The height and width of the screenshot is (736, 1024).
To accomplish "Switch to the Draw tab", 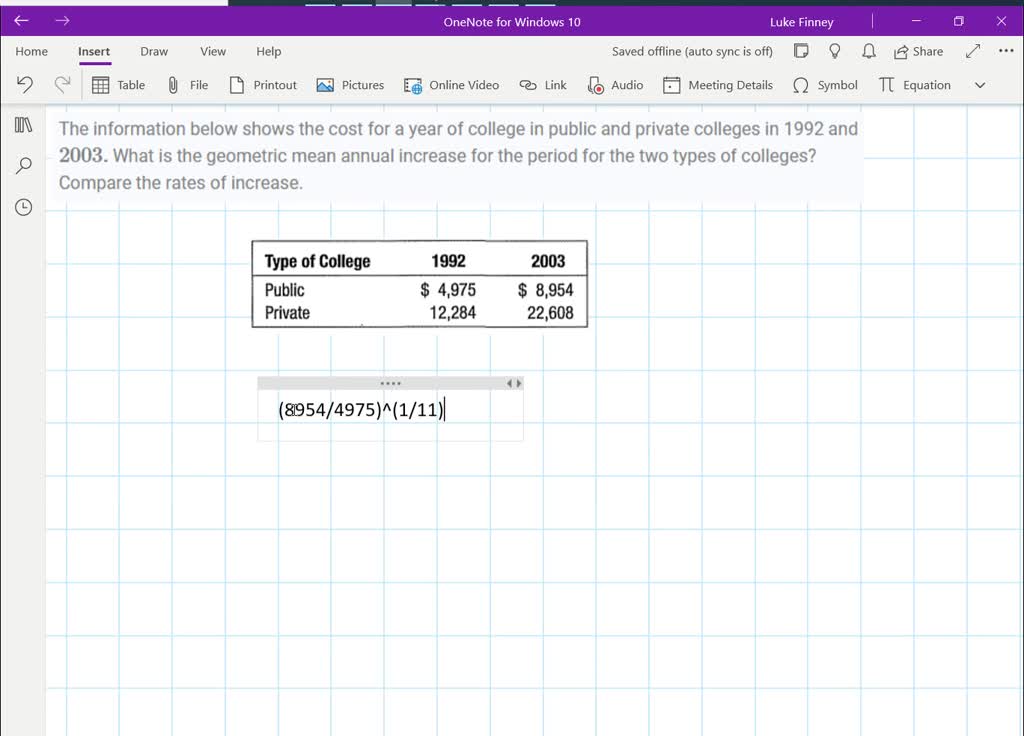I will pos(153,51).
